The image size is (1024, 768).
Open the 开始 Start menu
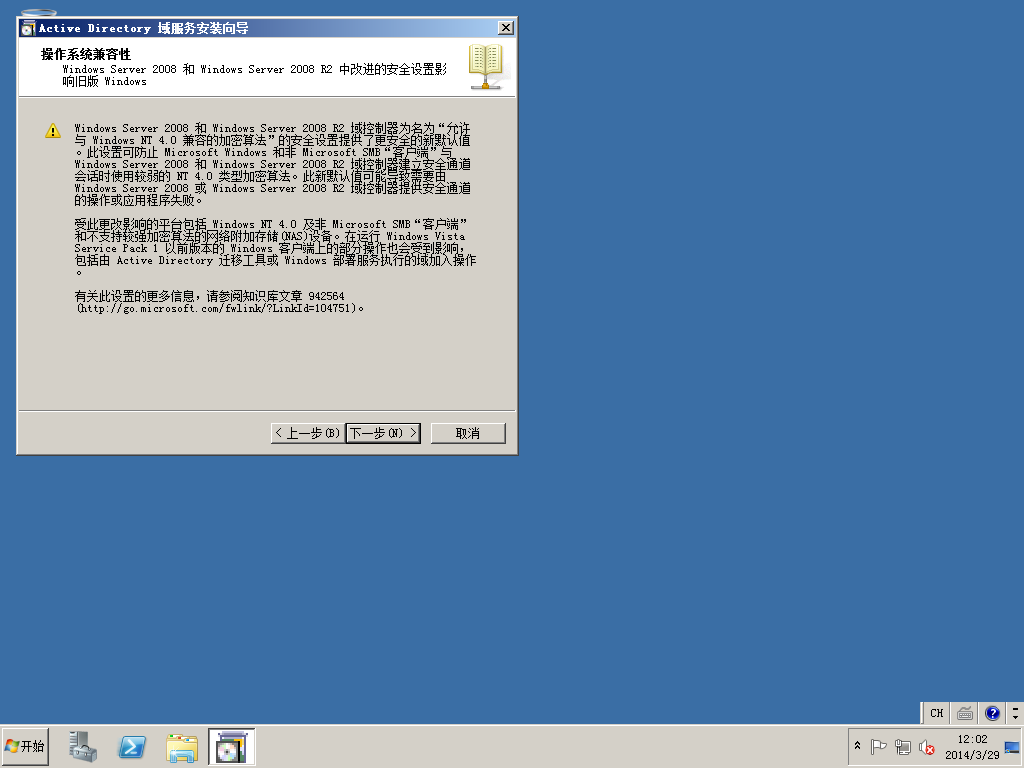coord(25,746)
